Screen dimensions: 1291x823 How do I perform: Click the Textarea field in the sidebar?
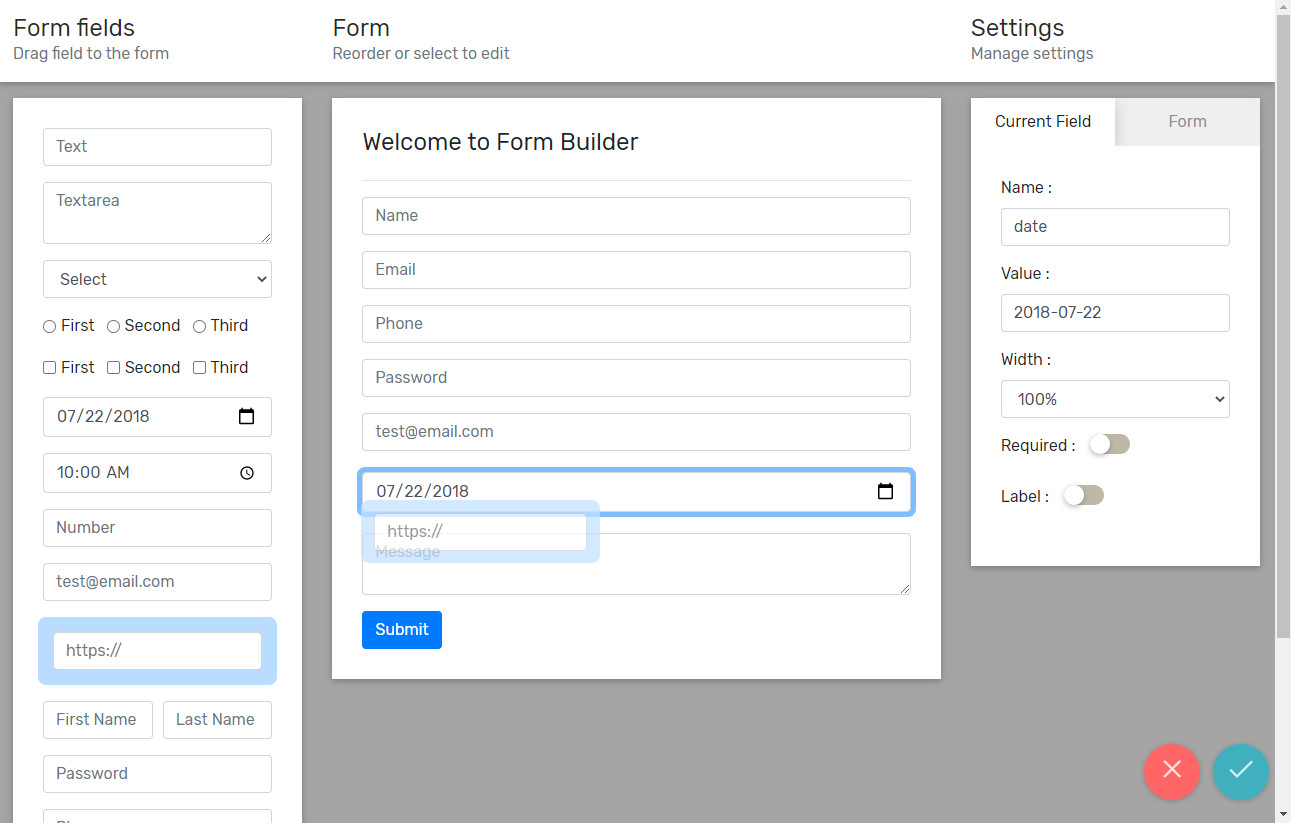click(157, 212)
